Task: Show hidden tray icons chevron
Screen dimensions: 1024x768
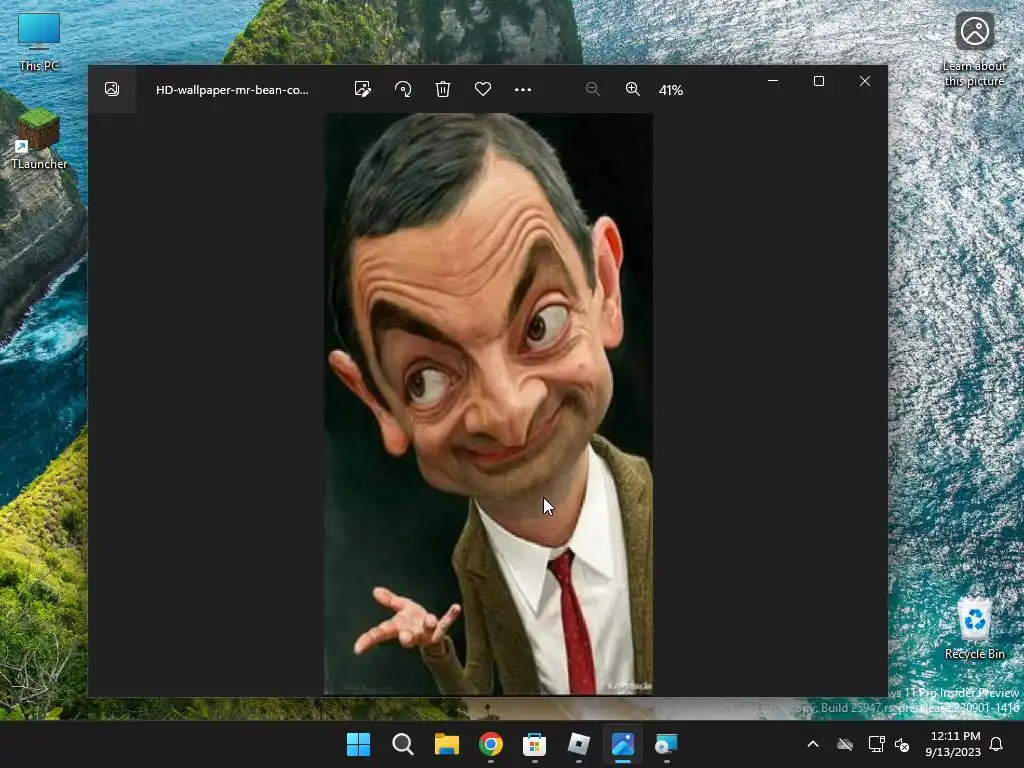Action: tap(812, 744)
